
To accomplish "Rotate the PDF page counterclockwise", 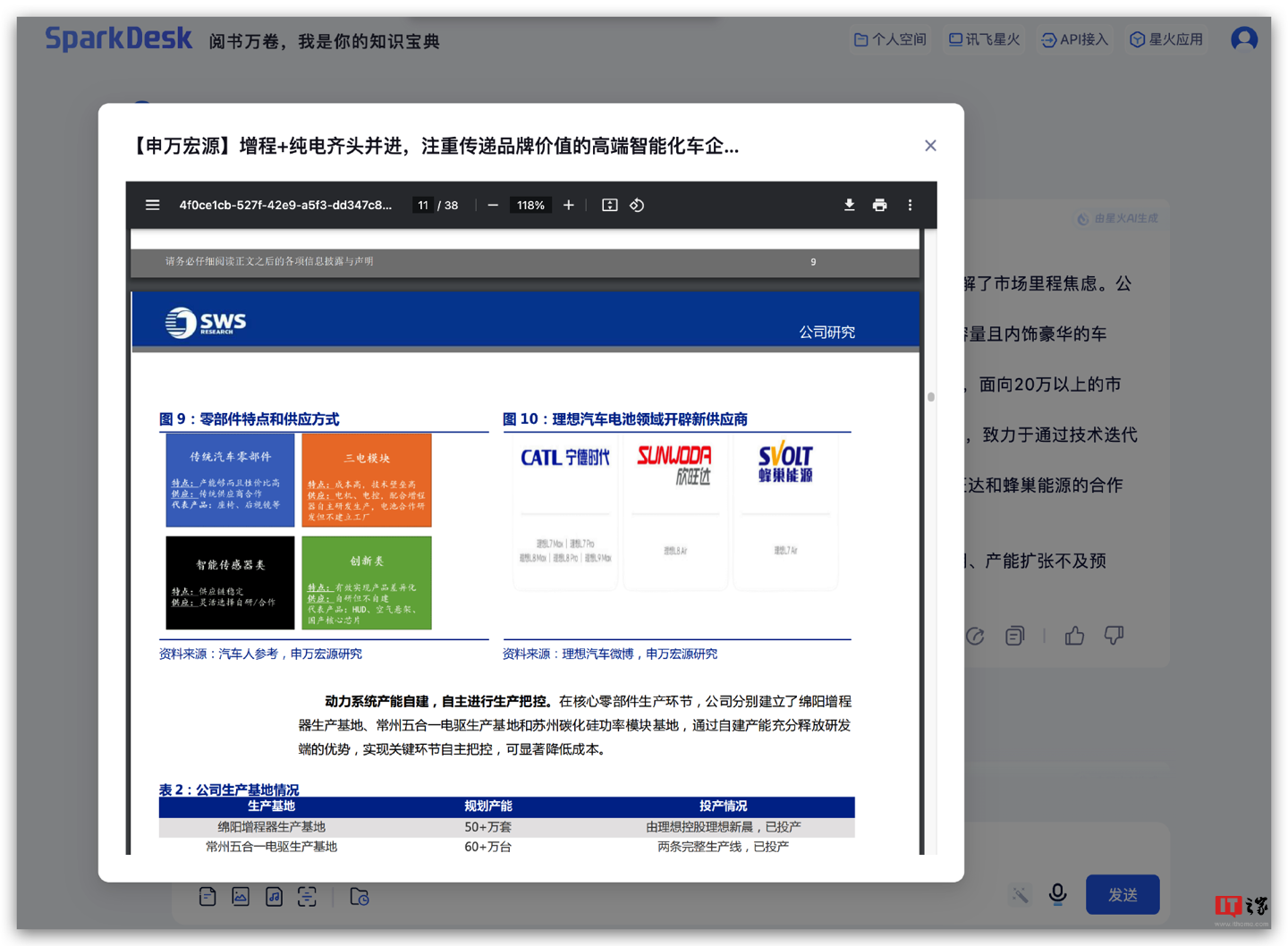I will (637, 206).
